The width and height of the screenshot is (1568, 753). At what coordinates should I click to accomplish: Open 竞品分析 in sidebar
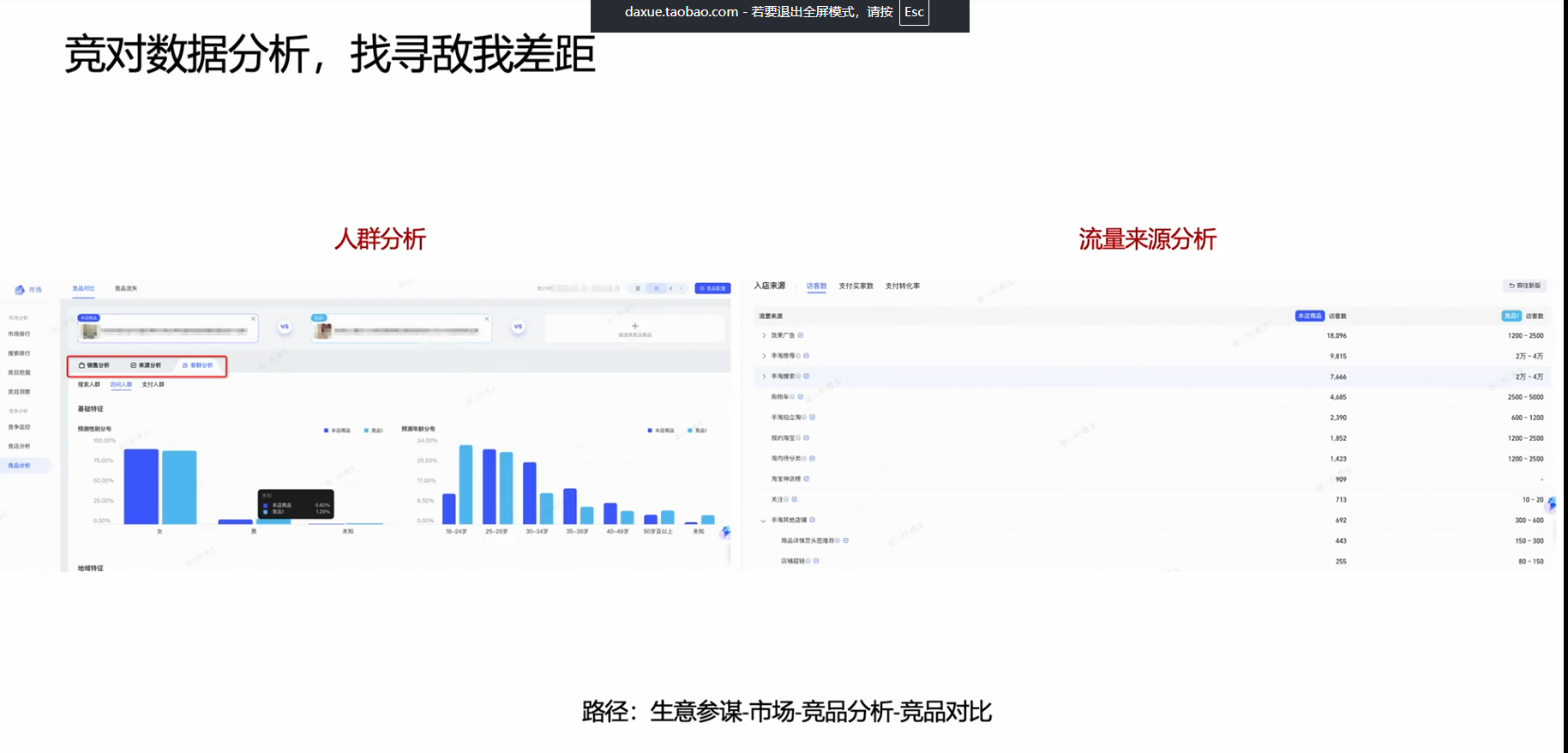19,466
